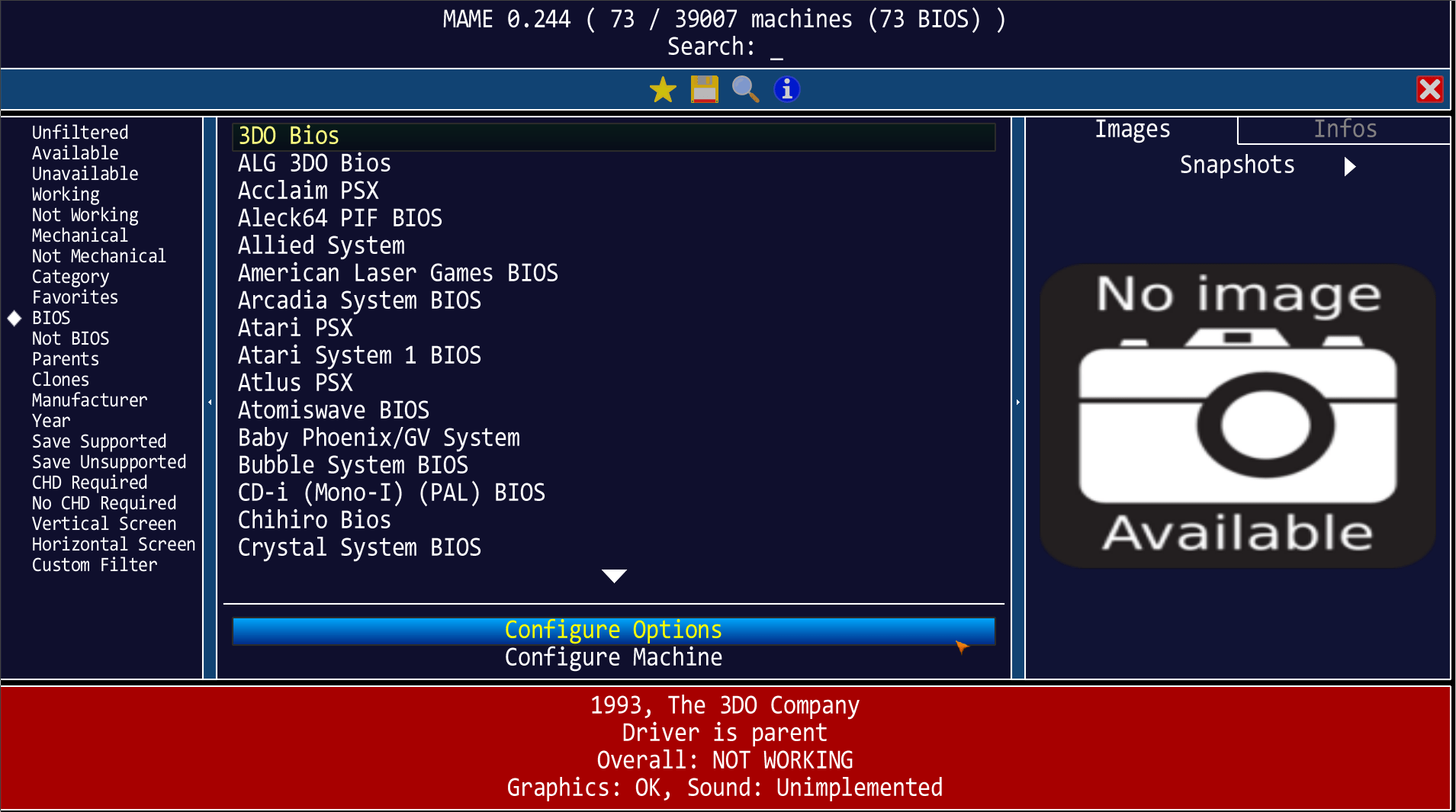Select the Parents filter
Viewport: 1456px width, 812px height.
click(x=65, y=359)
